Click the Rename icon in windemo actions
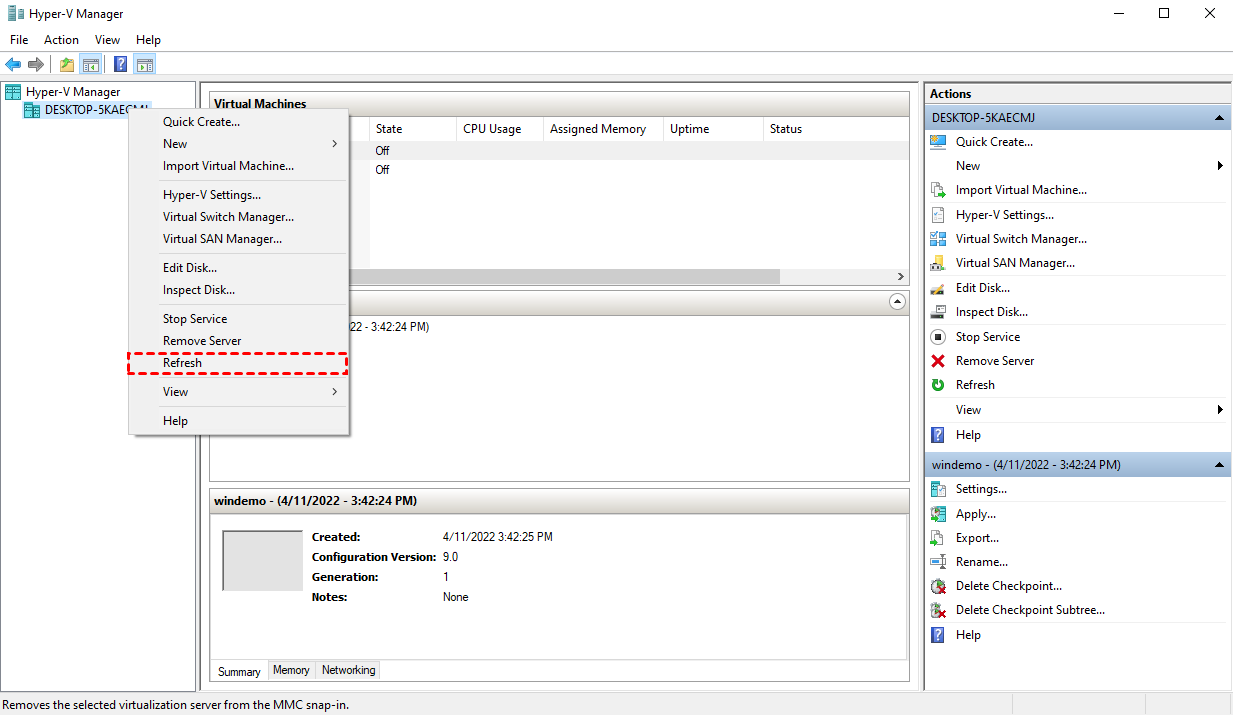Viewport: 1233px width, 715px height. pyautogui.click(x=938, y=562)
